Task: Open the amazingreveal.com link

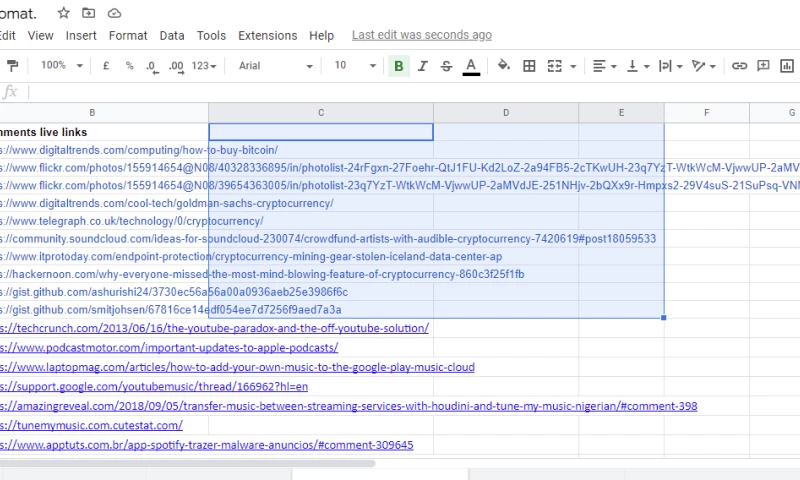Action: pos(348,407)
